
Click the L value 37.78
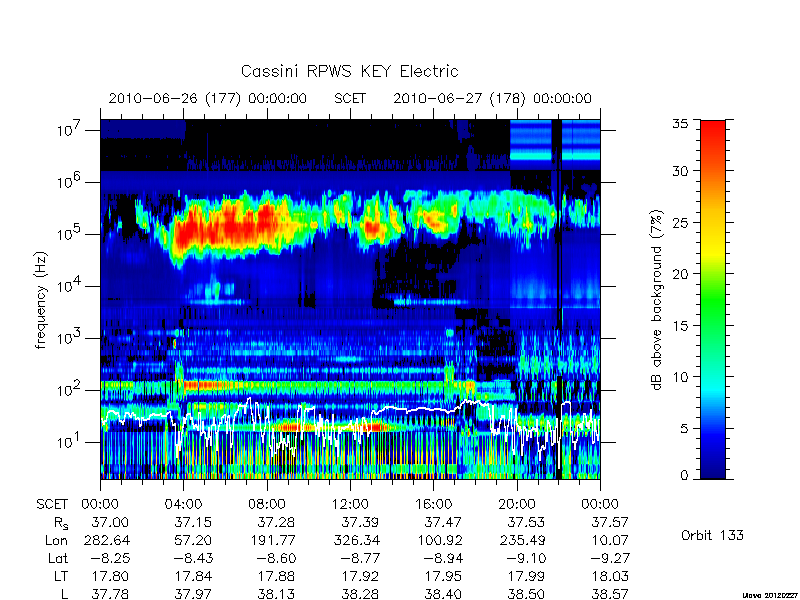[x=110, y=594]
